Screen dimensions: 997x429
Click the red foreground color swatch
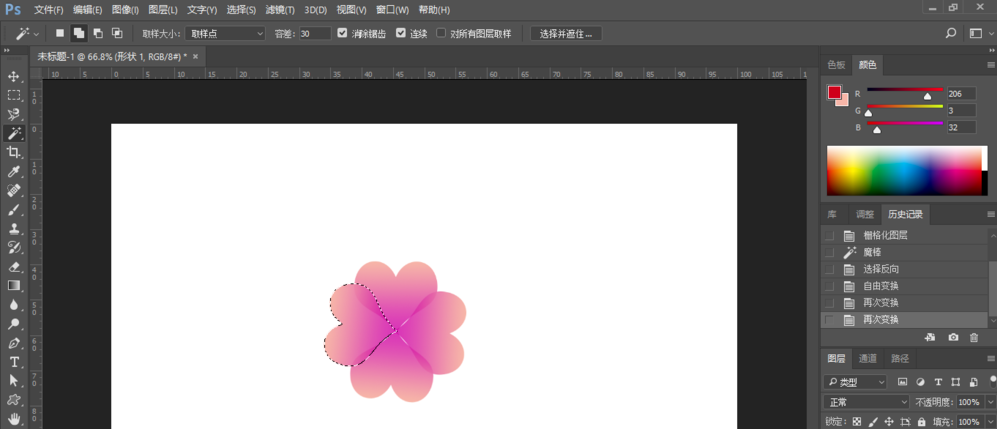[834, 93]
